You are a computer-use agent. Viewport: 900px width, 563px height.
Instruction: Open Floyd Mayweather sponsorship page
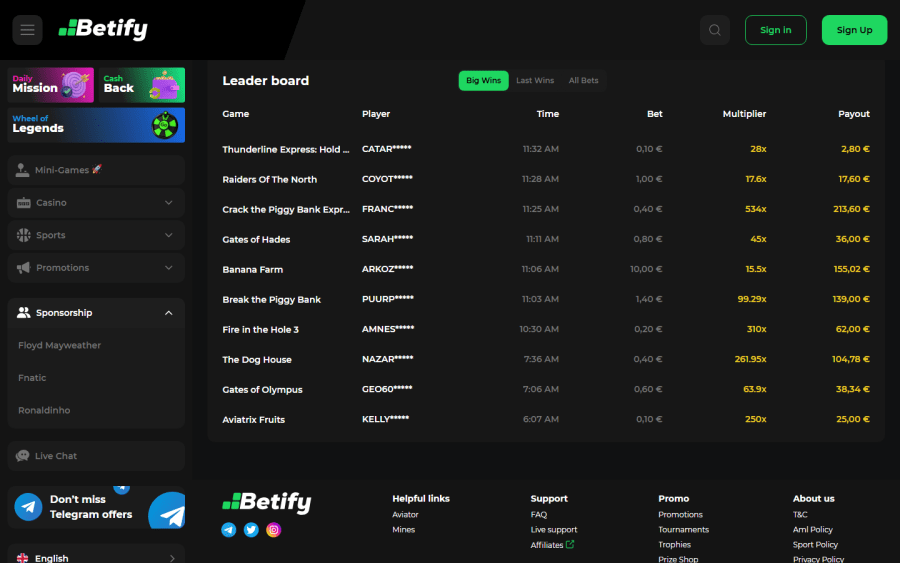tap(60, 345)
